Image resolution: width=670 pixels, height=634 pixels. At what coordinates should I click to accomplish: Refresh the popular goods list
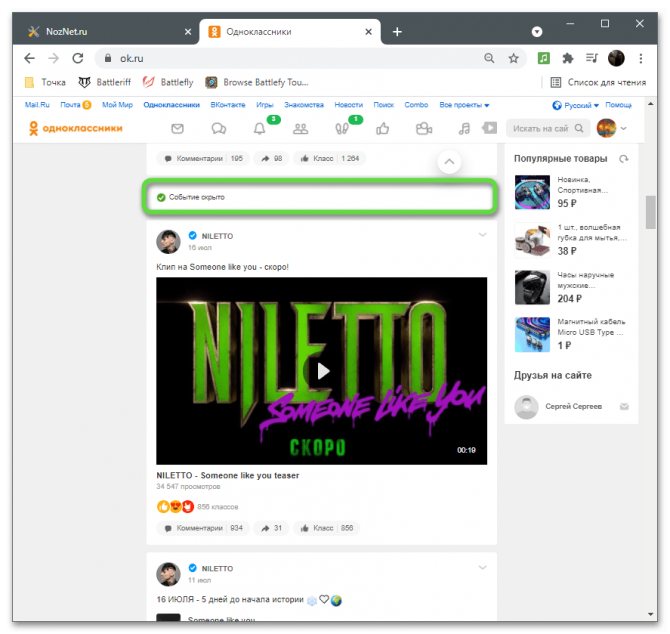(x=624, y=159)
